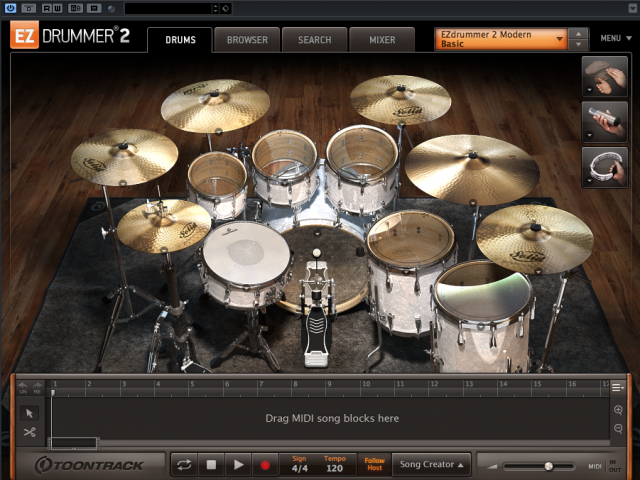Image resolution: width=640 pixels, height=480 pixels.
Task: Switch to the MIXER tab
Action: (x=382, y=40)
